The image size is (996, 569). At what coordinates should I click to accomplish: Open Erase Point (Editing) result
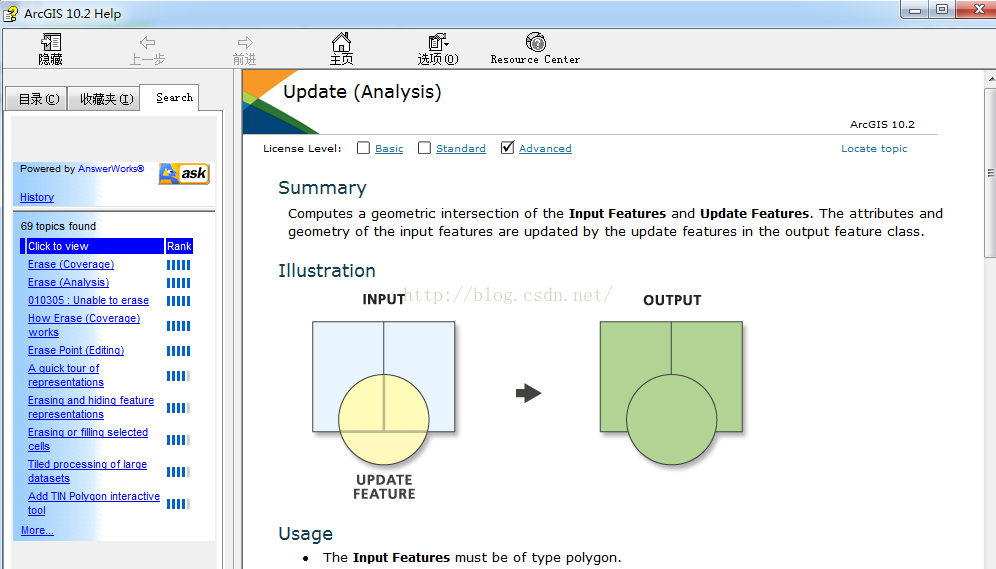pos(76,351)
